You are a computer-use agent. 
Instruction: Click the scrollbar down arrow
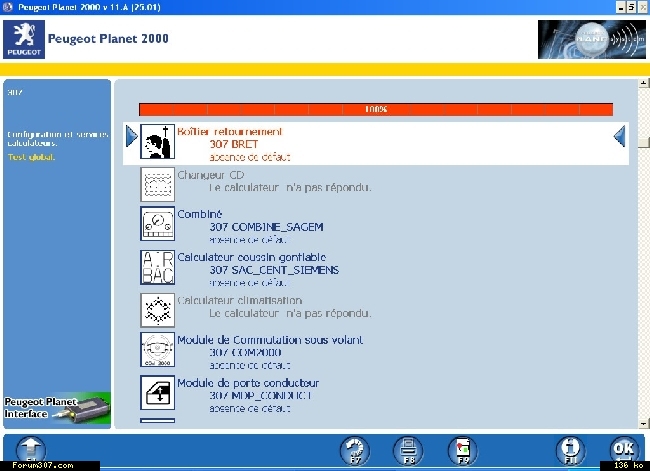tap(643, 424)
